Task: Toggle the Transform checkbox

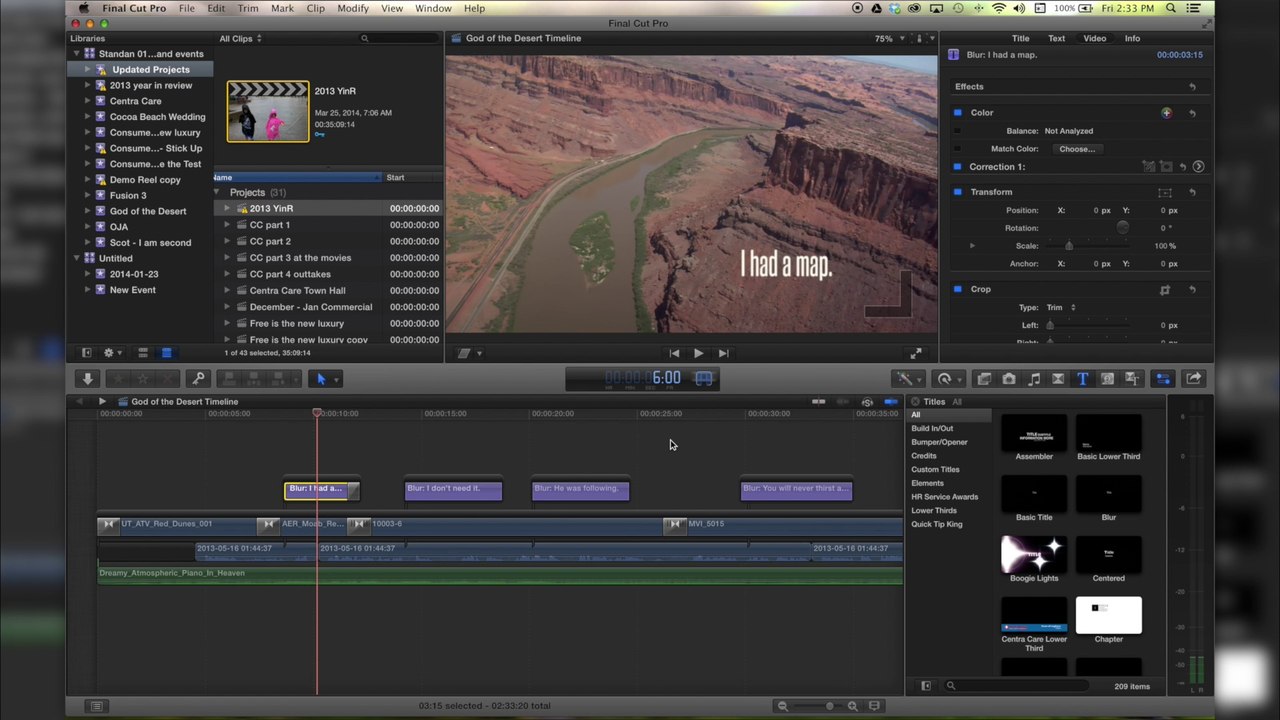Action: click(x=958, y=192)
